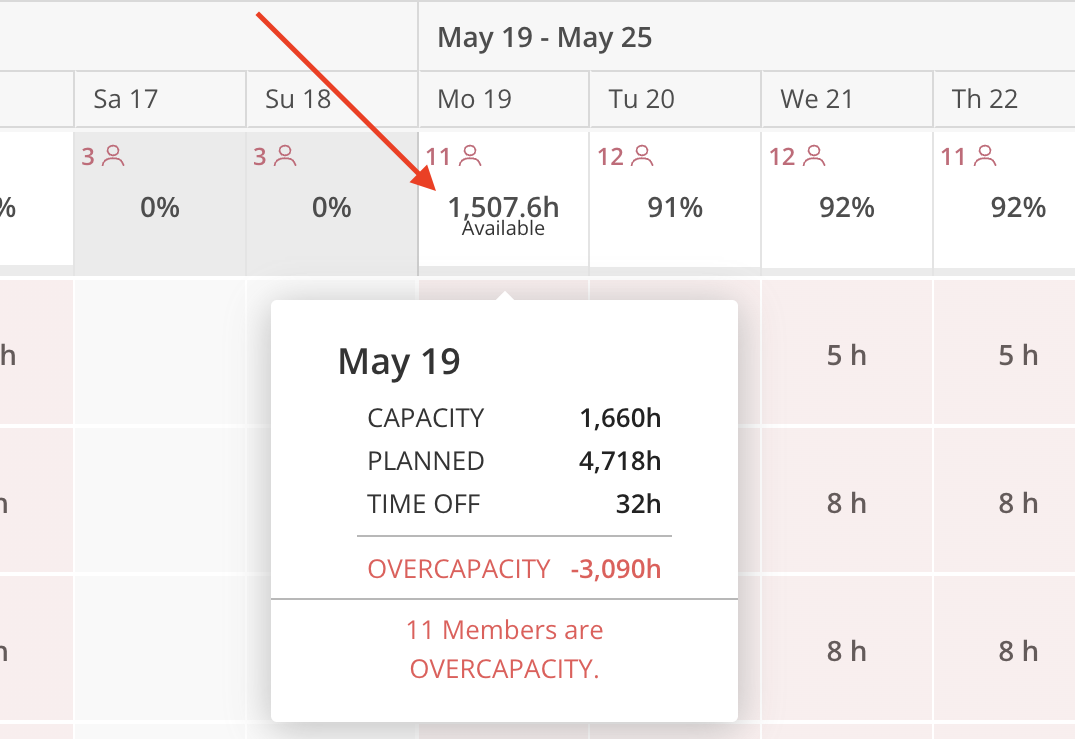Select the Th 22 column header
Viewport: 1075px width, 739px height.
(x=1004, y=99)
